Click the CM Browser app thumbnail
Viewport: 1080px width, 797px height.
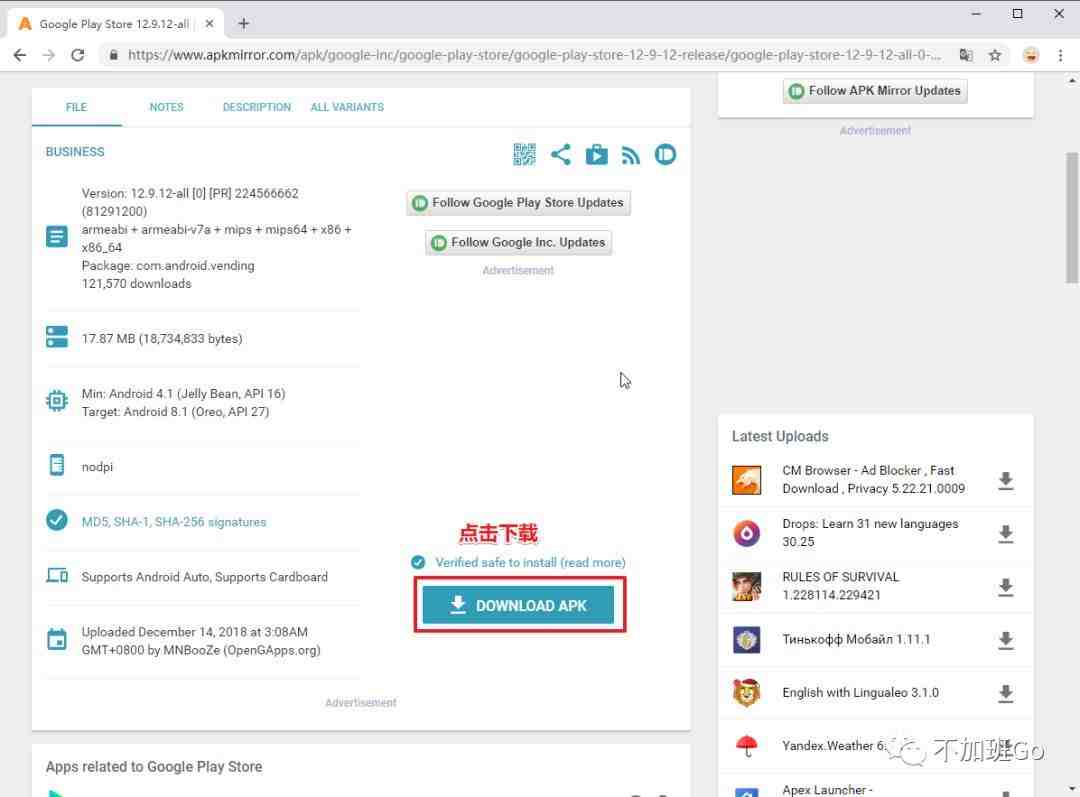(x=747, y=480)
